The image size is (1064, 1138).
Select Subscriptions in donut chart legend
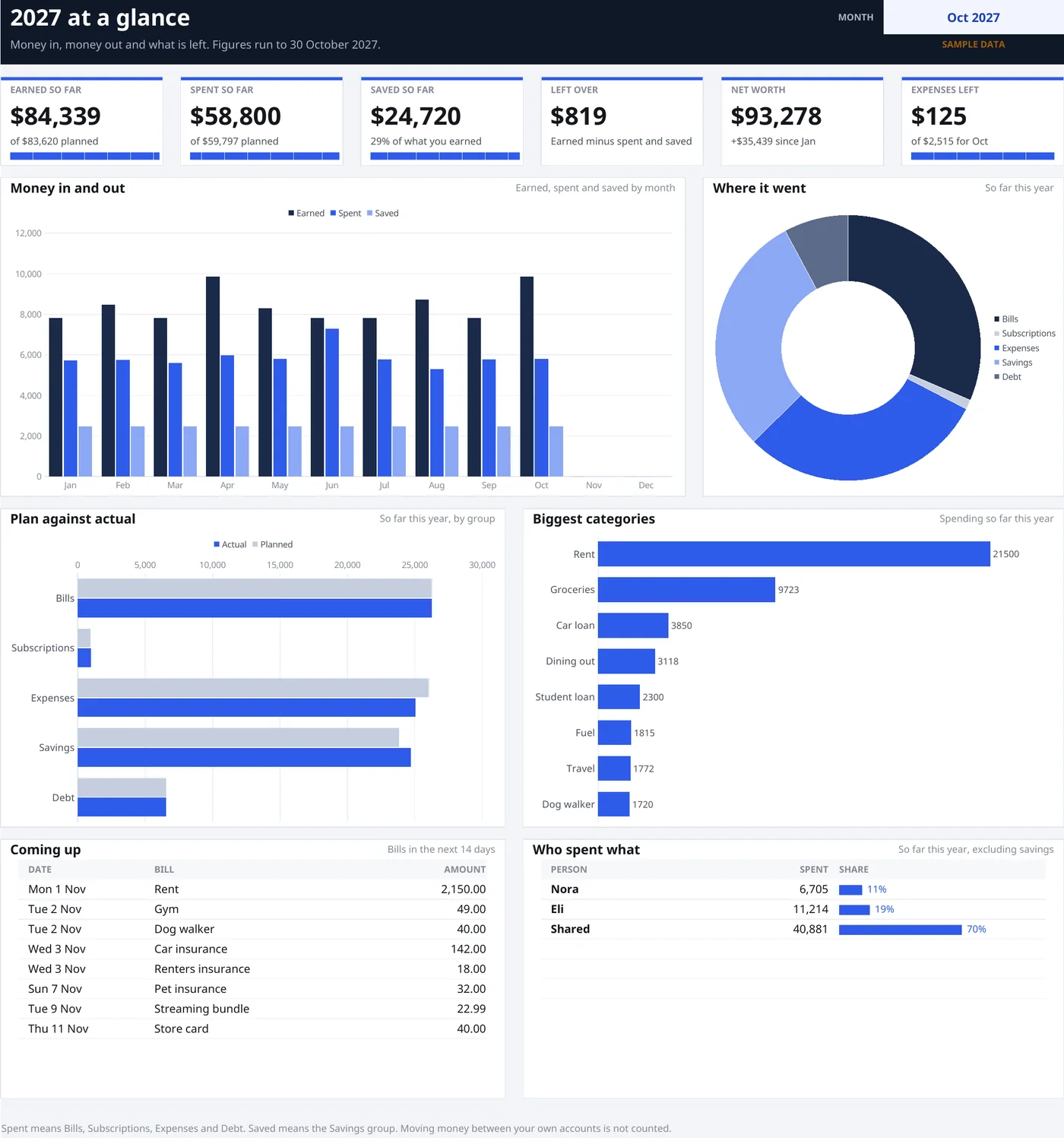pyautogui.click(x=1024, y=334)
